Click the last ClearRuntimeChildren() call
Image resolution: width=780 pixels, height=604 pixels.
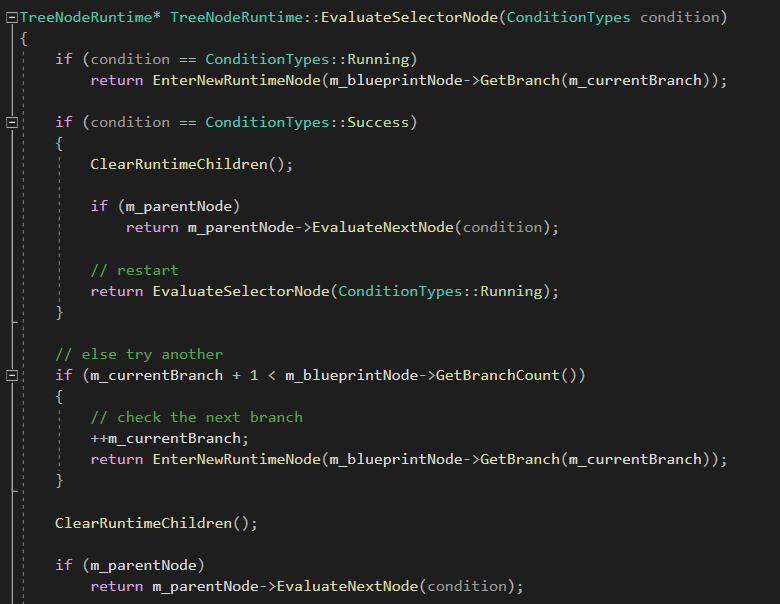[156, 523]
